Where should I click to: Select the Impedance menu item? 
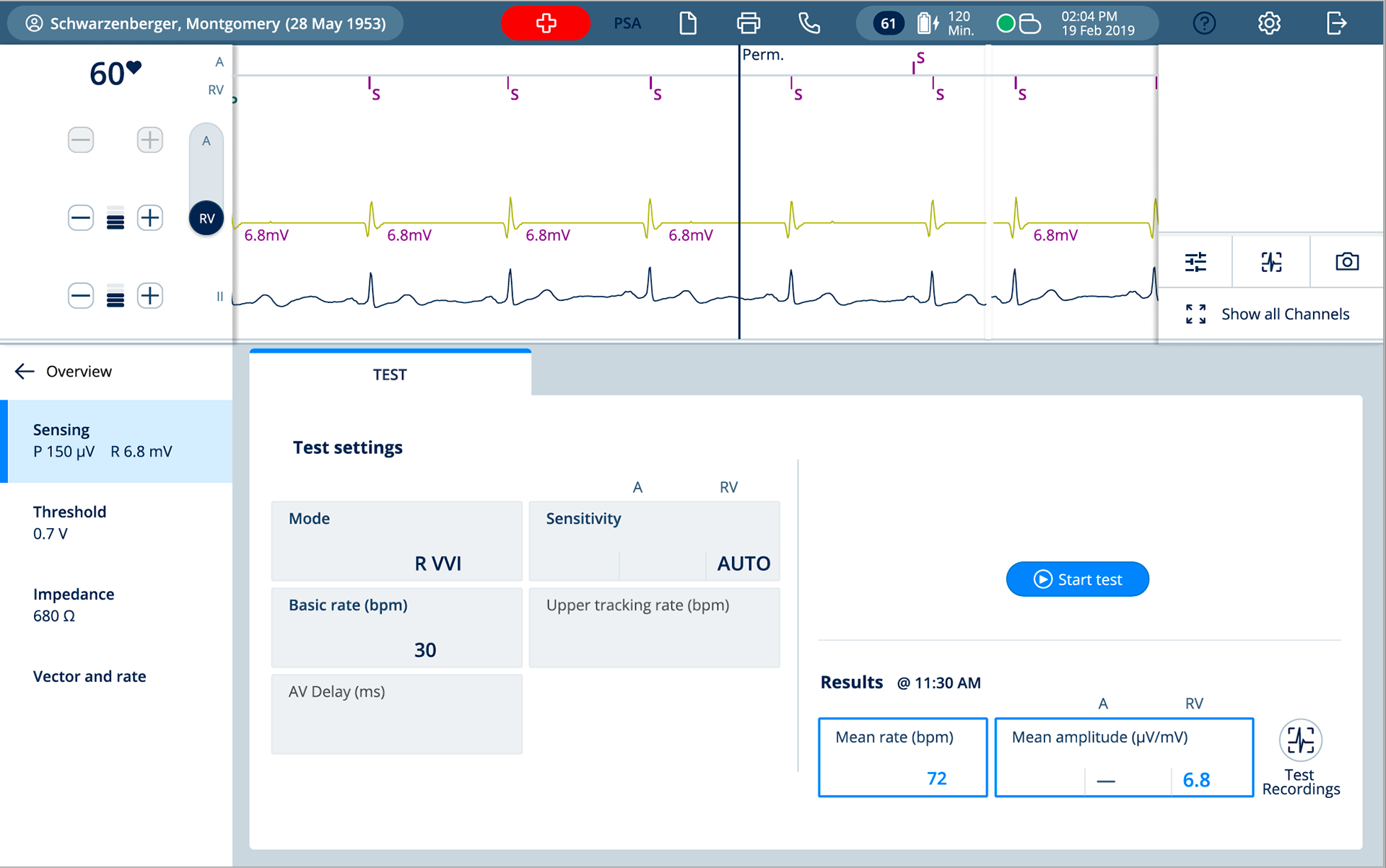[x=116, y=605]
